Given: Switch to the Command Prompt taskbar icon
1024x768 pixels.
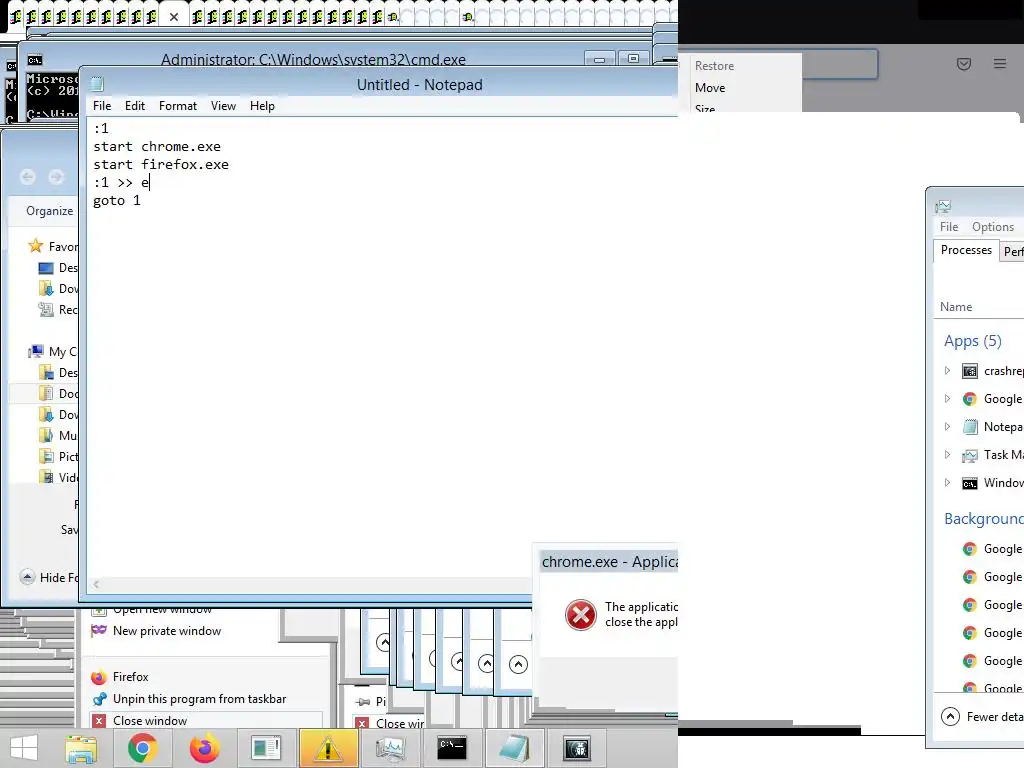Looking at the screenshot, I should click(451, 748).
